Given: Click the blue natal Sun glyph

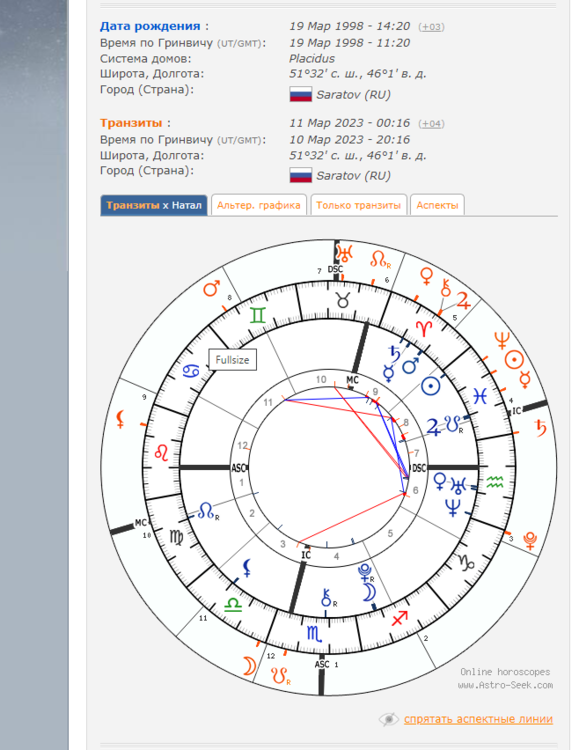Looking at the screenshot, I should (431, 386).
